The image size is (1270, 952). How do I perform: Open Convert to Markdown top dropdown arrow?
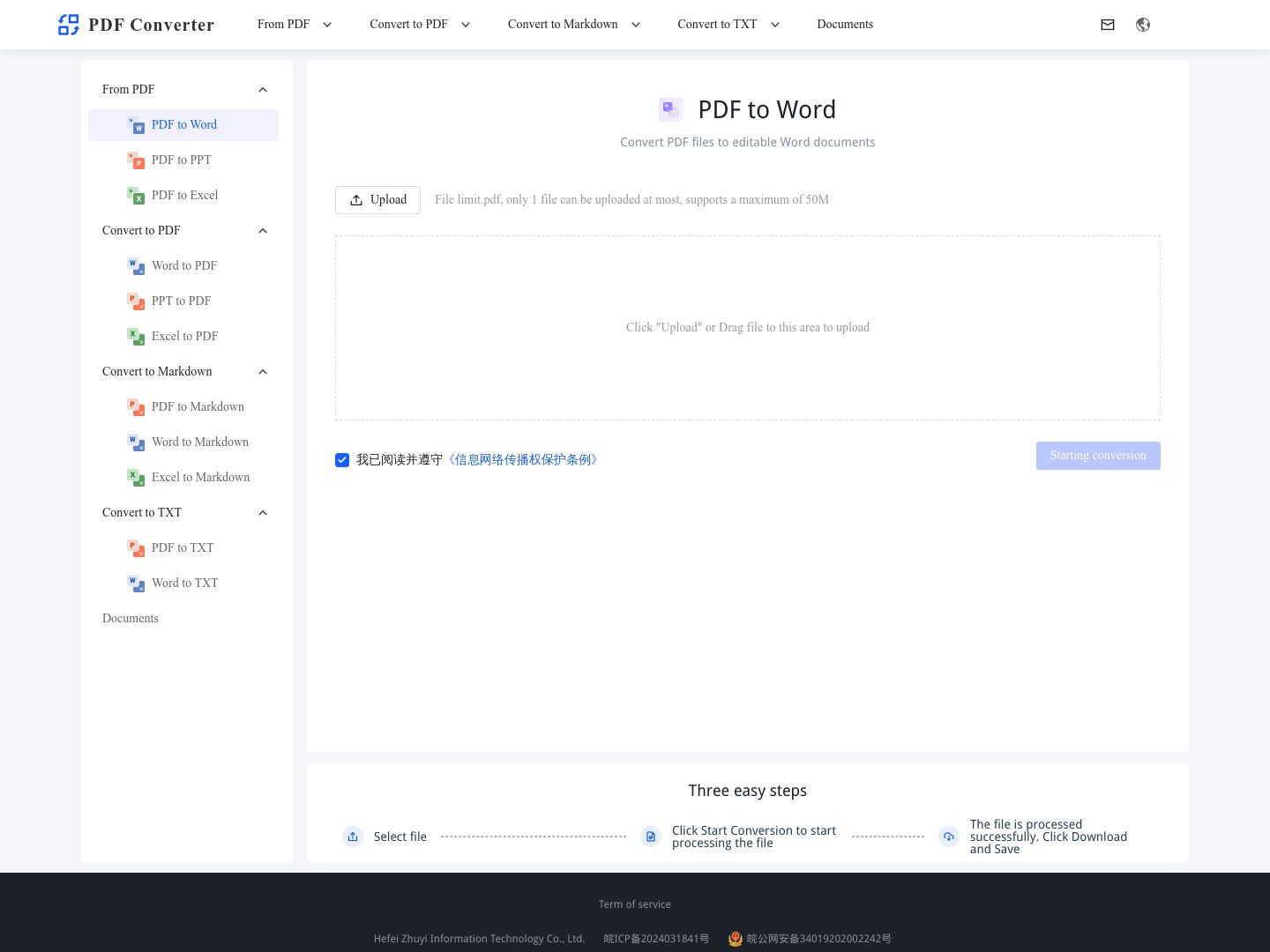pyautogui.click(x=636, y=25)
